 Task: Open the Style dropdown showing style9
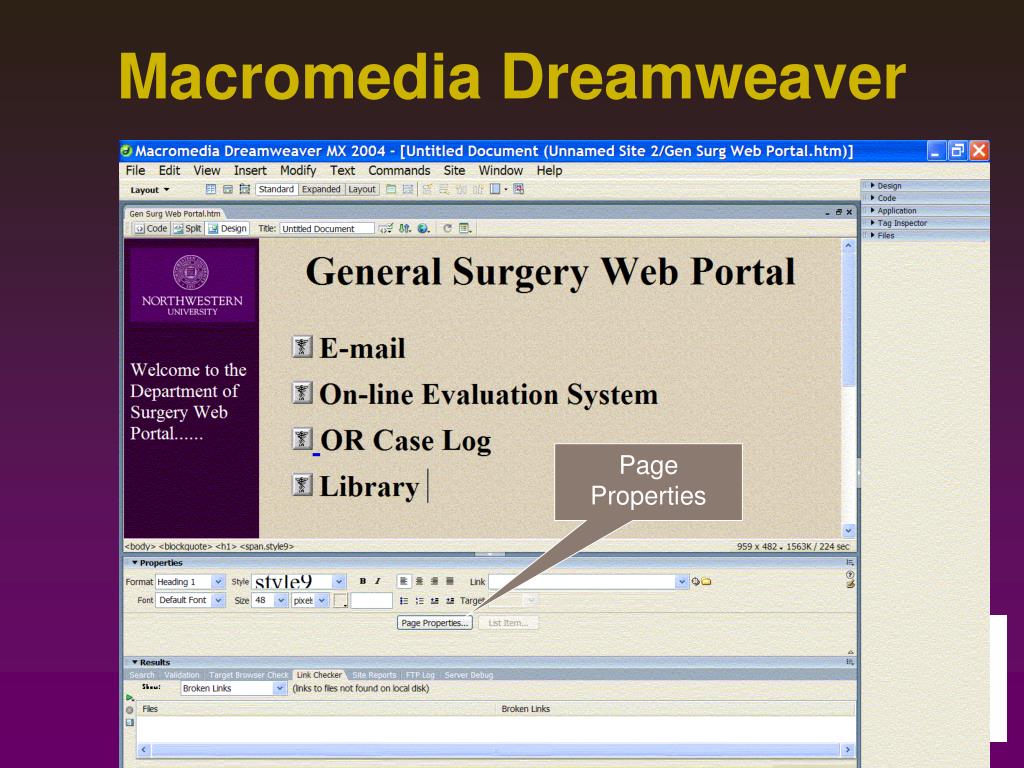(x=338, y=581)
